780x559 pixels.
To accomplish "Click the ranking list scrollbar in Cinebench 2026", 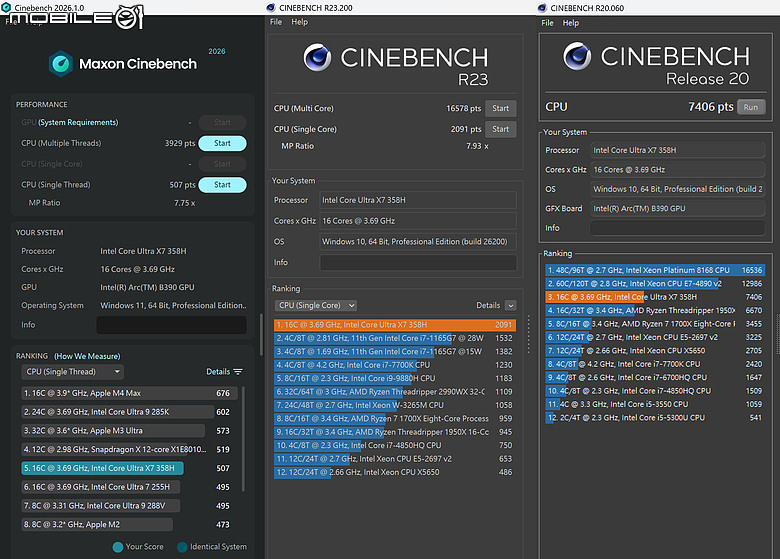I will (x=243, y=439).
